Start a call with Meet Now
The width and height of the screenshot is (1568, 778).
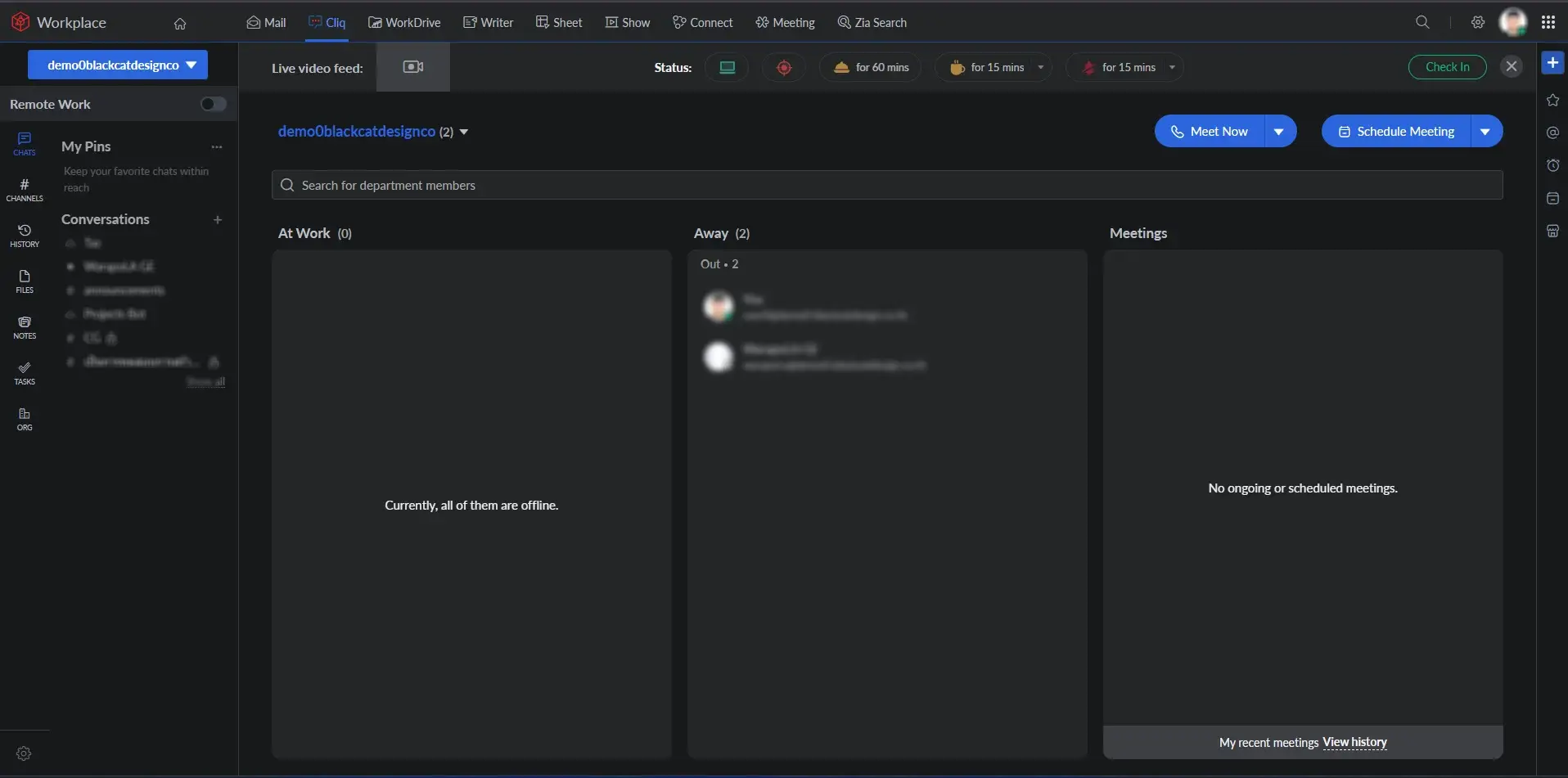coord(1210,131)
